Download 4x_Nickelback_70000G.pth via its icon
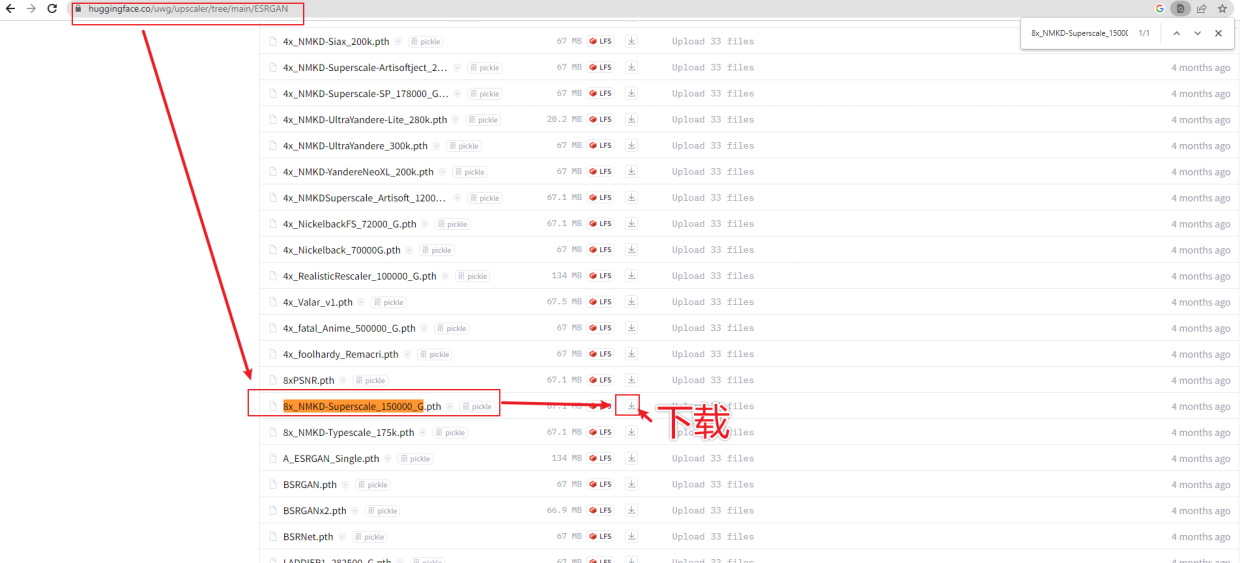 pyautogui.click(x=631, y=249)
